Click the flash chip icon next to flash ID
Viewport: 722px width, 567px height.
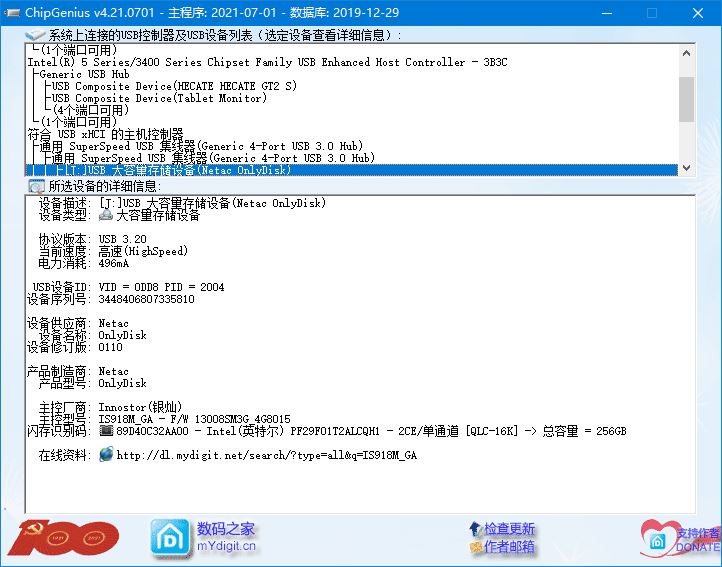tap(107, 431)
